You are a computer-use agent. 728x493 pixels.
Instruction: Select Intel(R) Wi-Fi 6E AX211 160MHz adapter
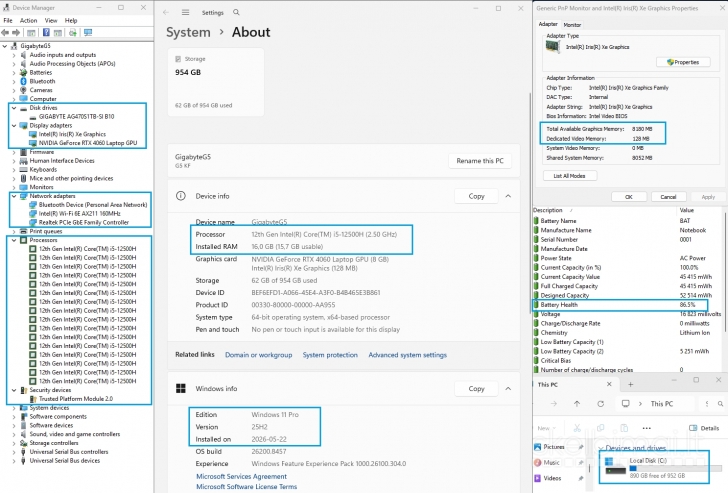click(x=79, y=214)
